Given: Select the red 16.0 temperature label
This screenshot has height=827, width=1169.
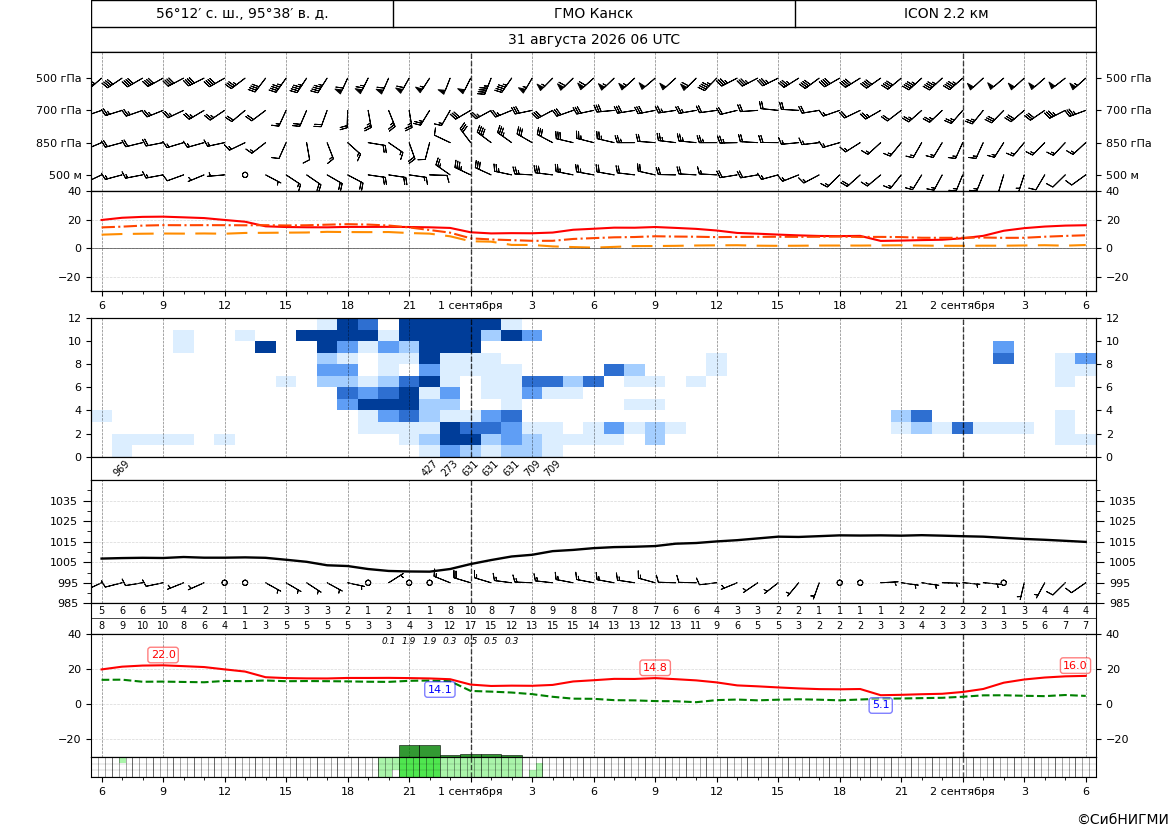Looking at the screenshot, I should click(x=1074, y=665).
